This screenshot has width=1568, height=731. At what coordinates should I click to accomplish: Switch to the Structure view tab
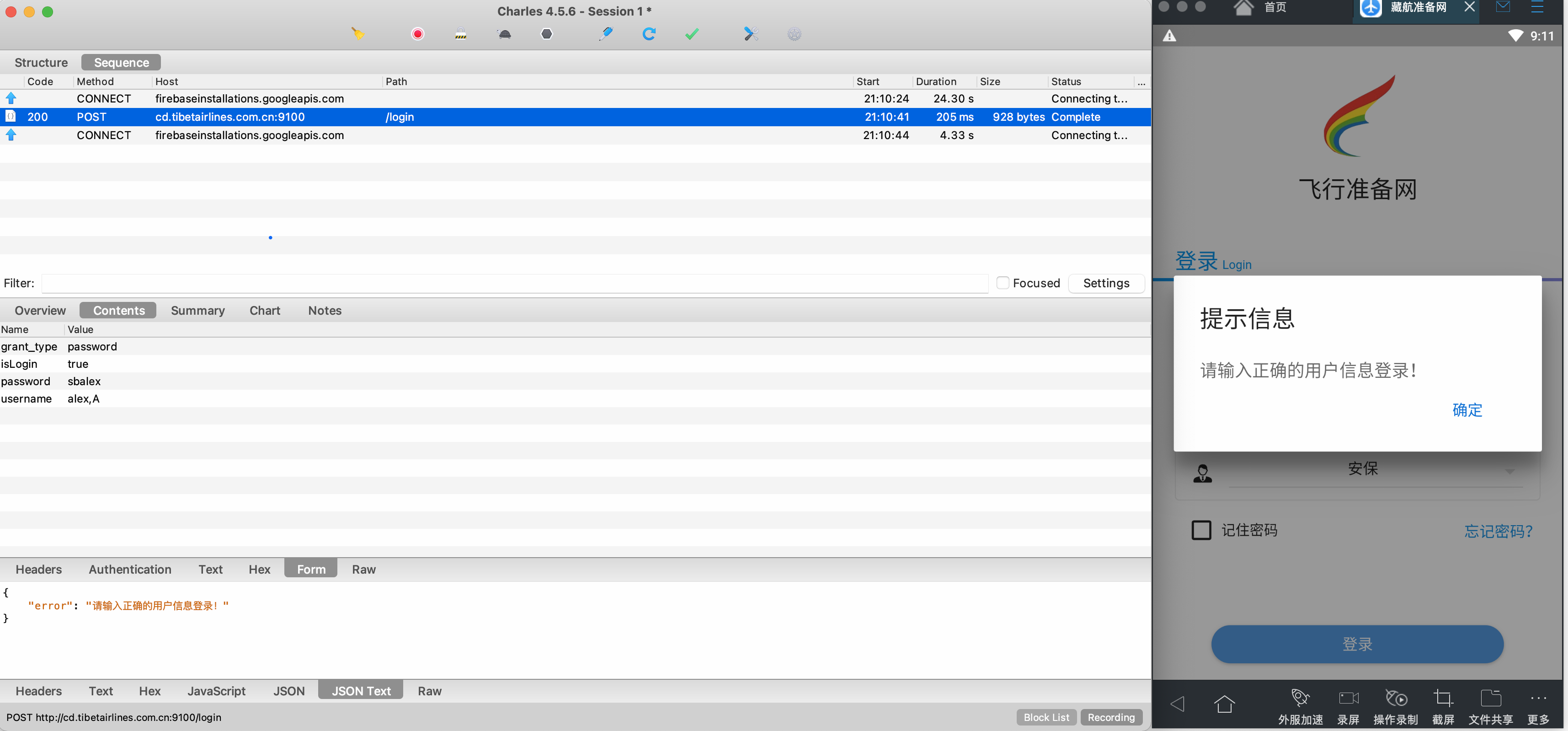pyautogui.click(x=41, y=63)
